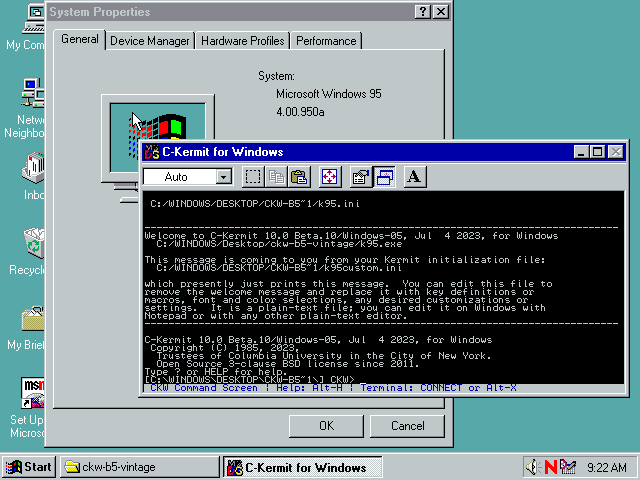Click the 'Type ? or HELP for help.' line
640x480 pixels.
click(x=216, y=372)
